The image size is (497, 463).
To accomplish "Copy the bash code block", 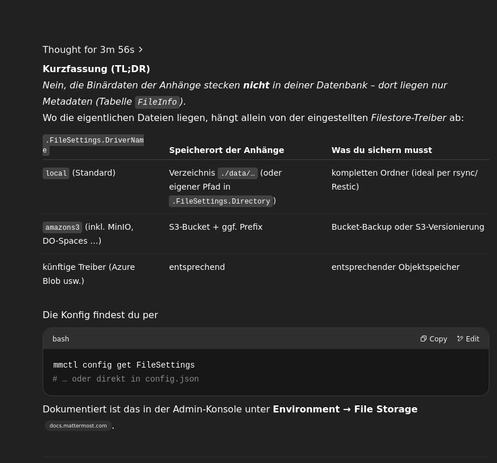I will coord(433,339).
